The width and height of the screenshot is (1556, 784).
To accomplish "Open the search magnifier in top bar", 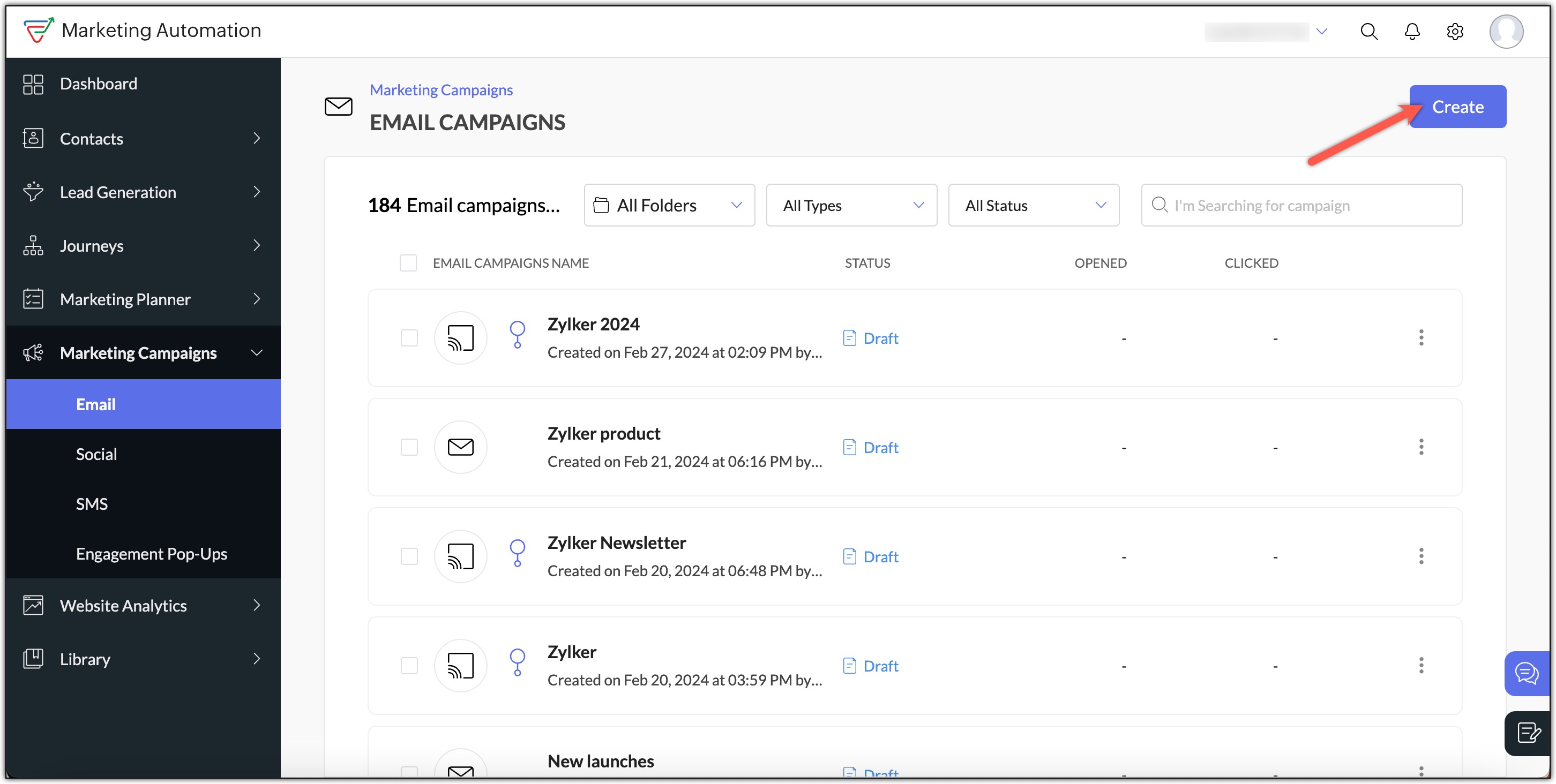I will point(1369,32).
